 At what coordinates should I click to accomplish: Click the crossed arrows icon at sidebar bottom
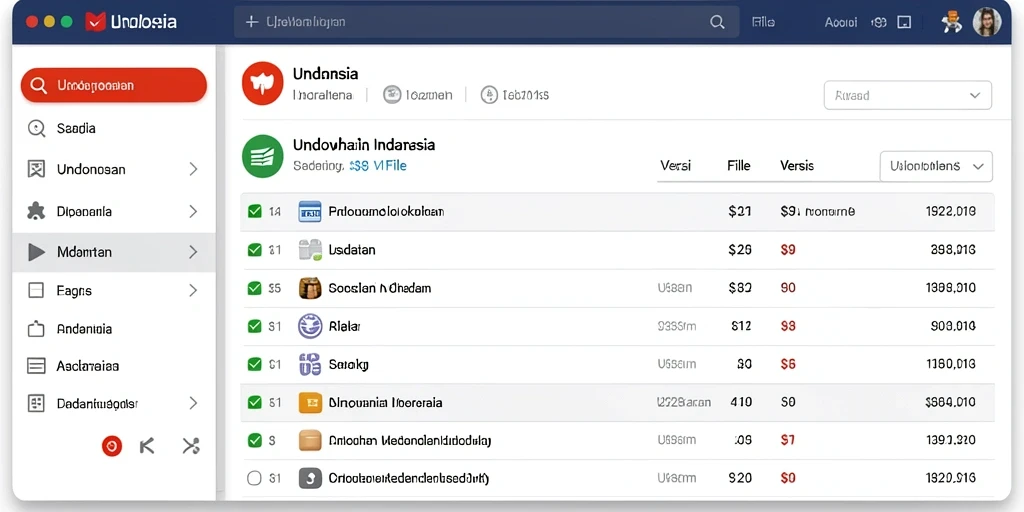(190, 446)
